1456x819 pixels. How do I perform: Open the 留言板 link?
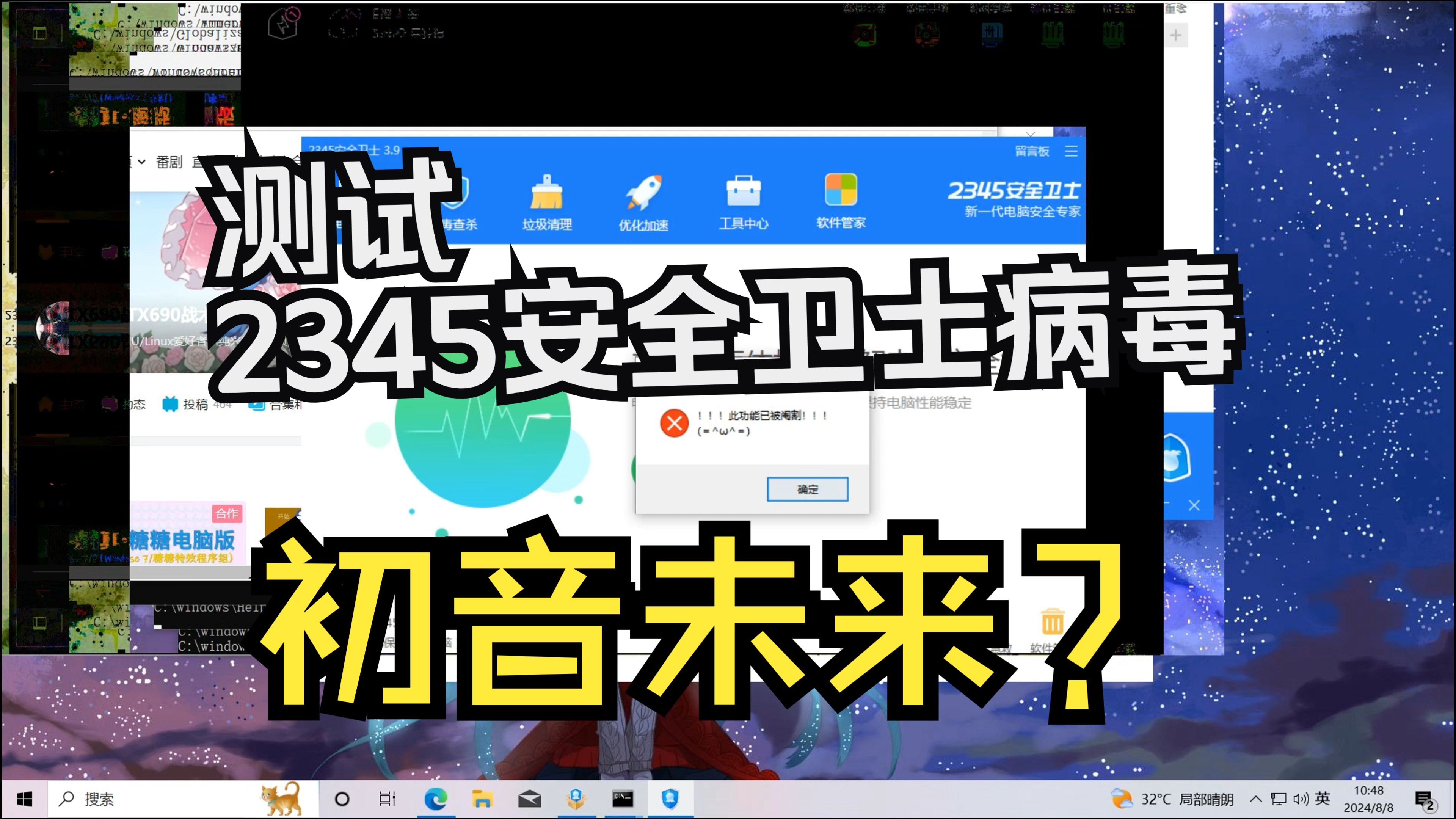(x=1031, y=151)
